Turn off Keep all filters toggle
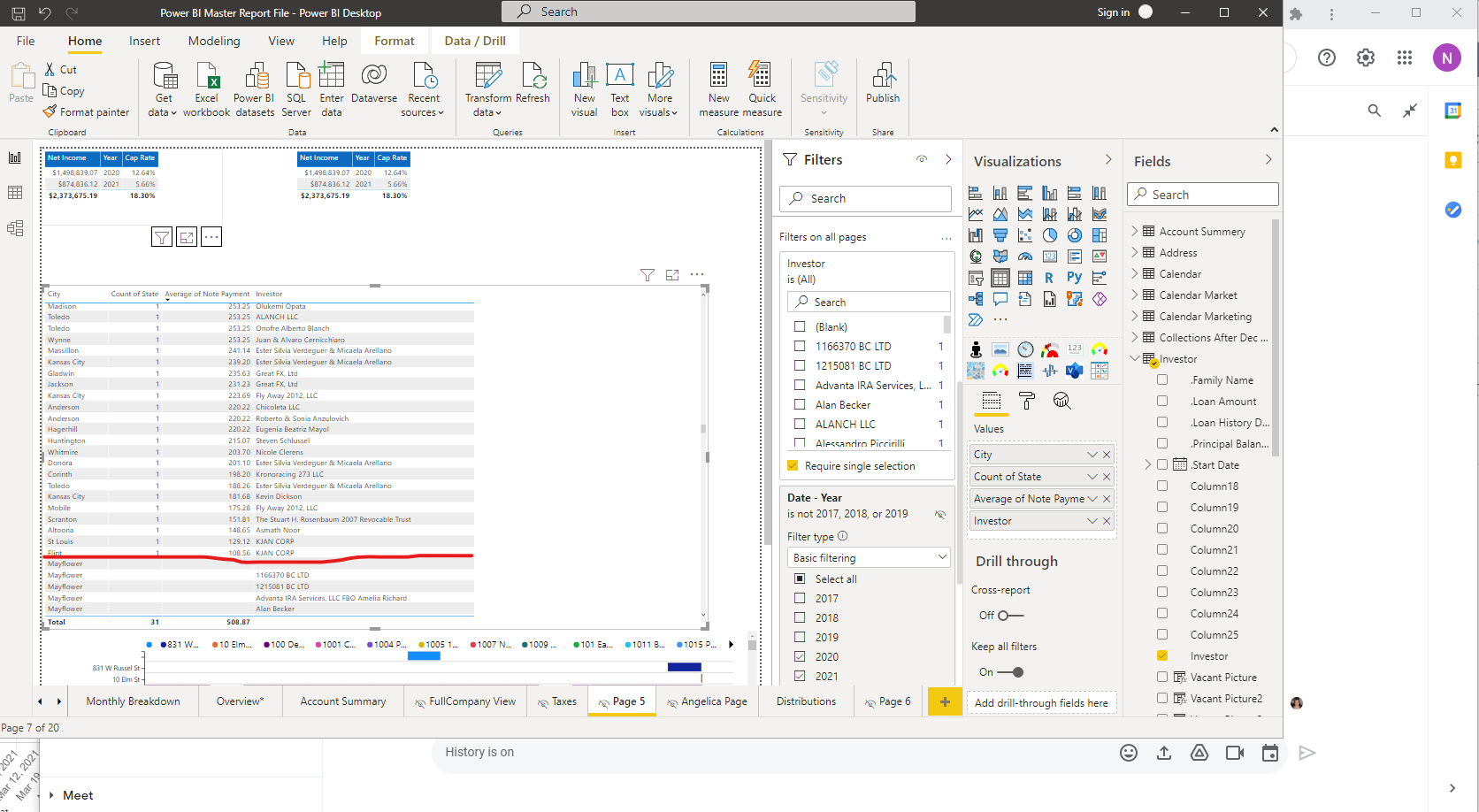The height and width of the screenshot is (812, 1479). tap(1010, 672)
